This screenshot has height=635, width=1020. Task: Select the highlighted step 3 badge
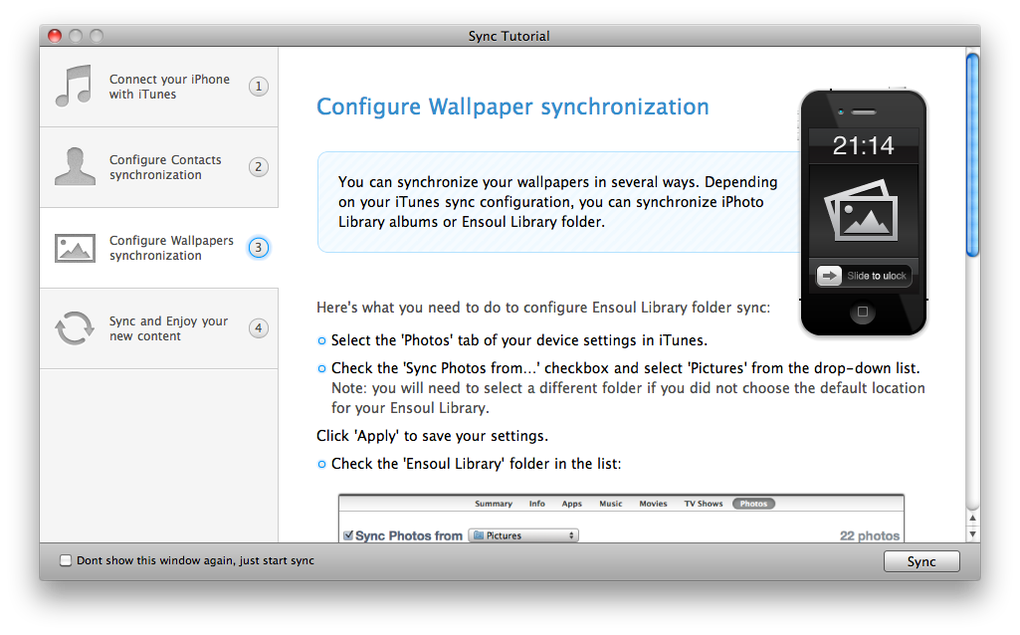[x=258, y=247]
